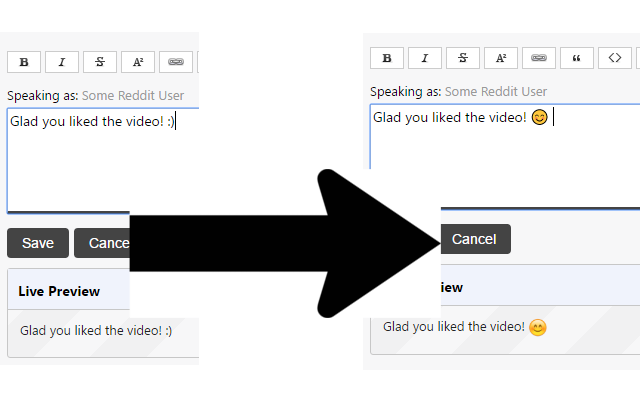Click Cancel in the left editor
The image size is (640, 400).
(x=103, y=243)
